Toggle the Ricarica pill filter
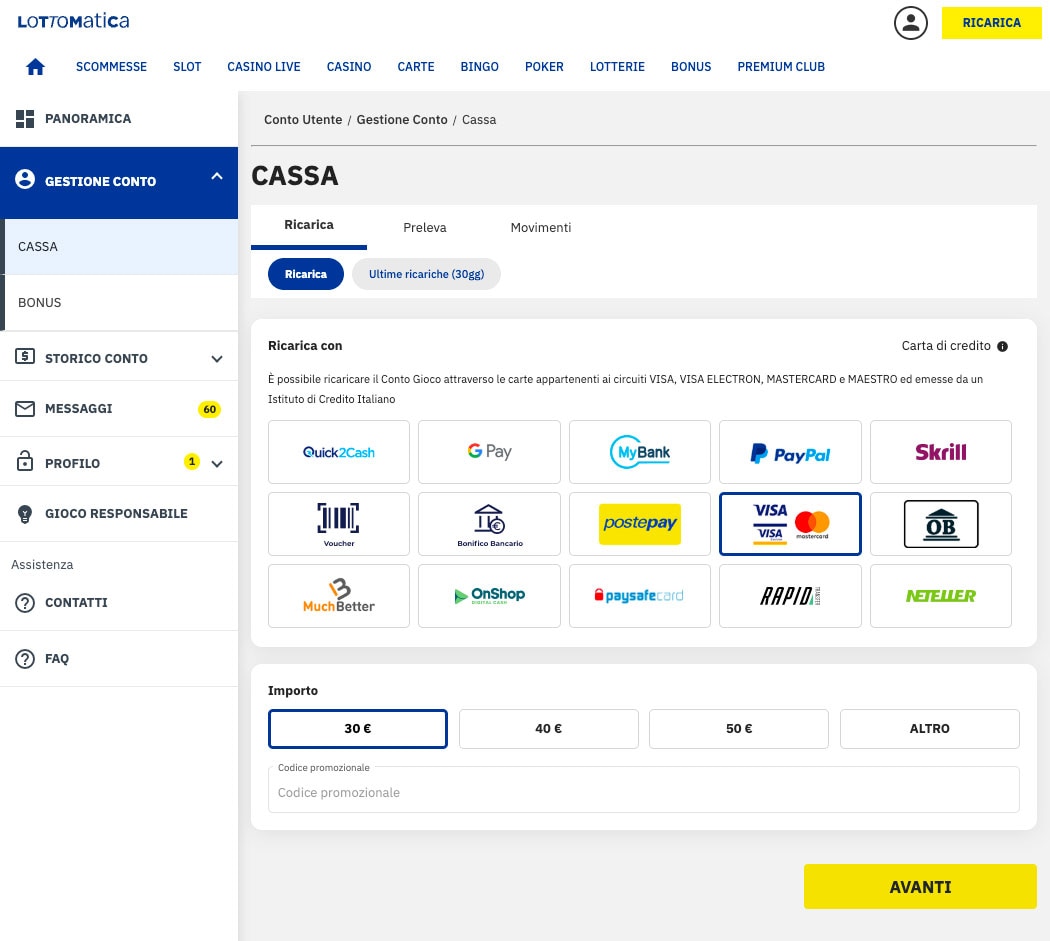 [x=305, y=274]
